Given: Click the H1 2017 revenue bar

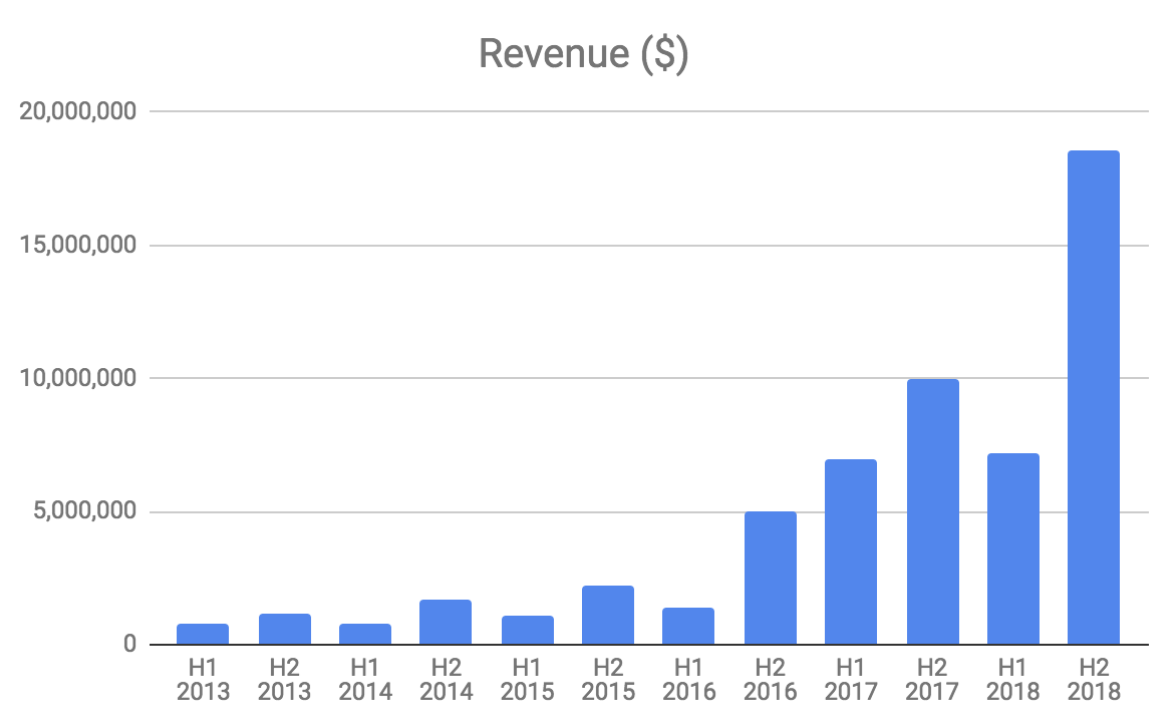Looking at the screenshot, I should pyautogui.click(x=851, y=551).
